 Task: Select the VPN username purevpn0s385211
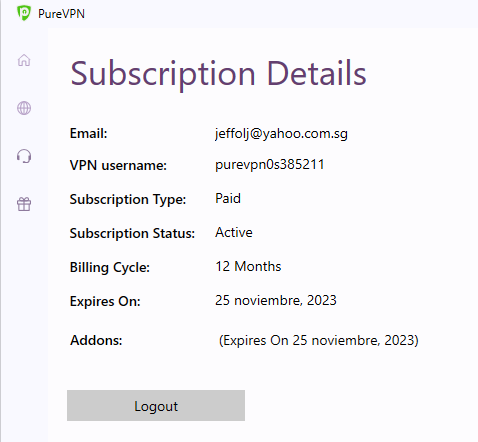[x=270, y=165]
